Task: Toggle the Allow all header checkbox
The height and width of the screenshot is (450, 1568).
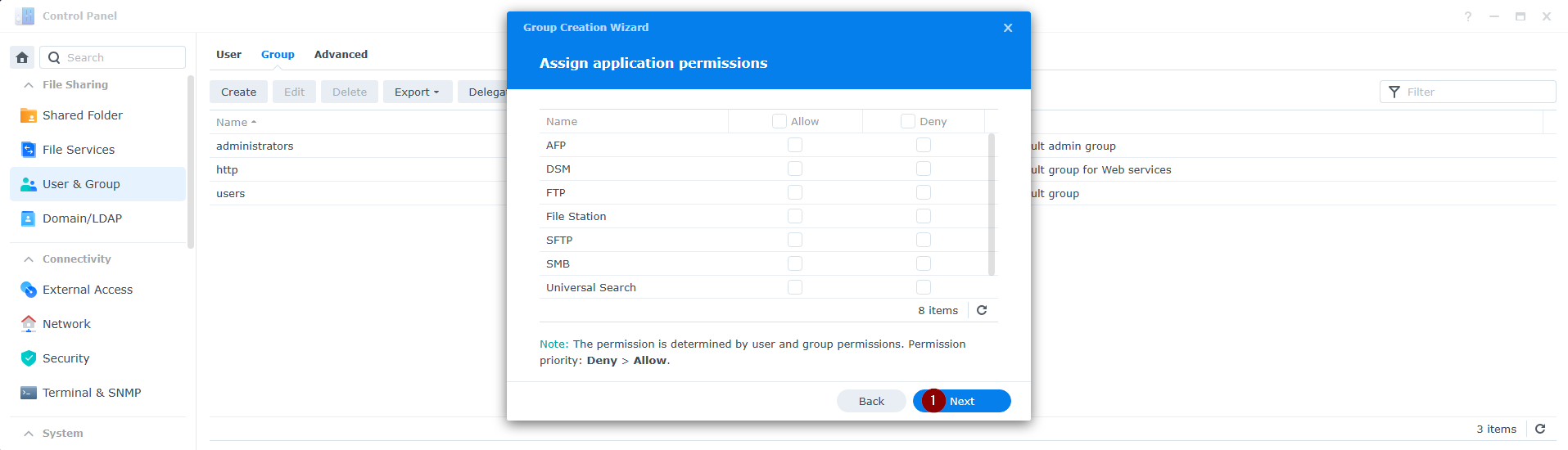Action: click(779, 121)
